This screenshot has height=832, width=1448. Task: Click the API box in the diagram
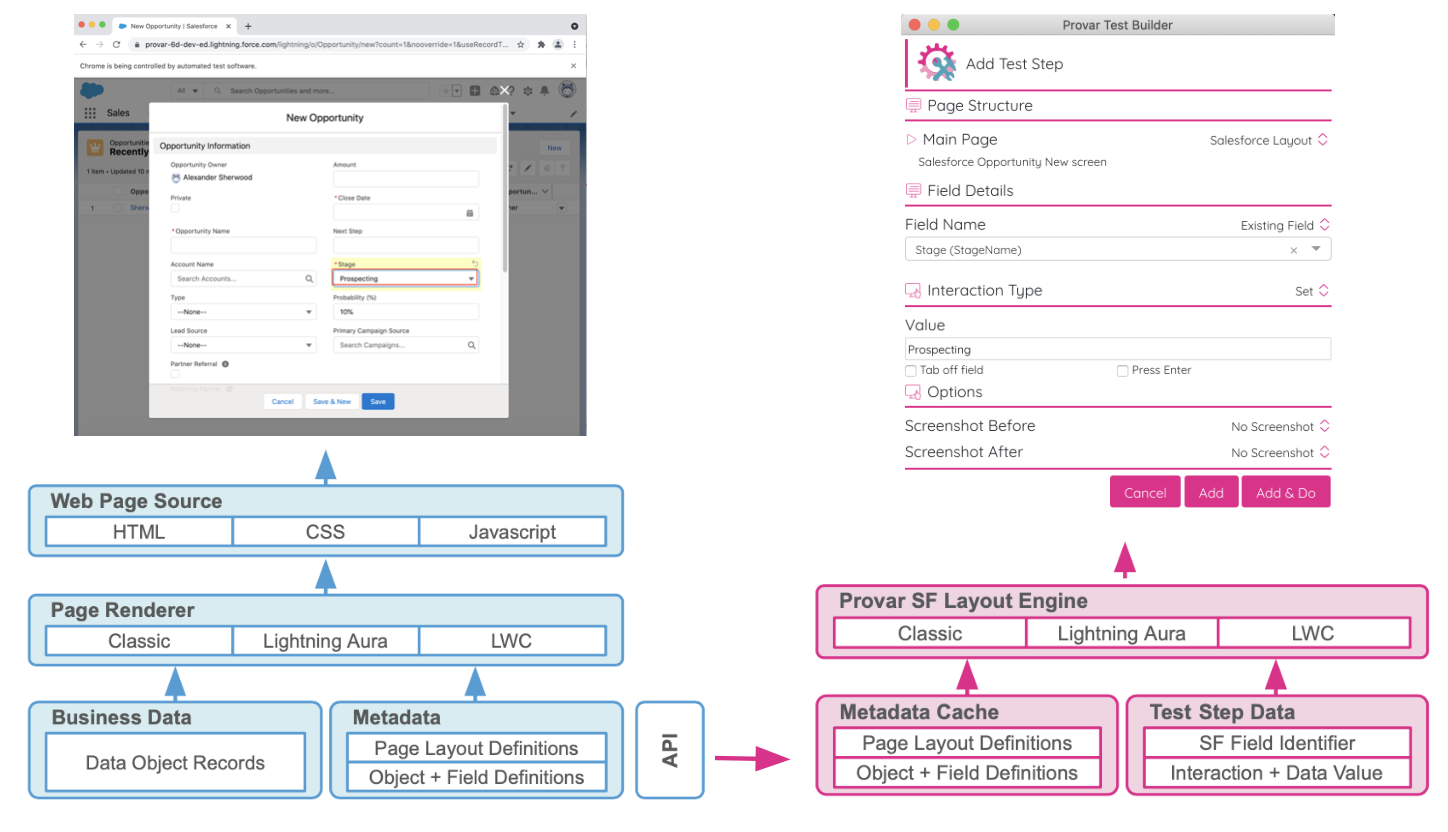(x=670, y=750)
